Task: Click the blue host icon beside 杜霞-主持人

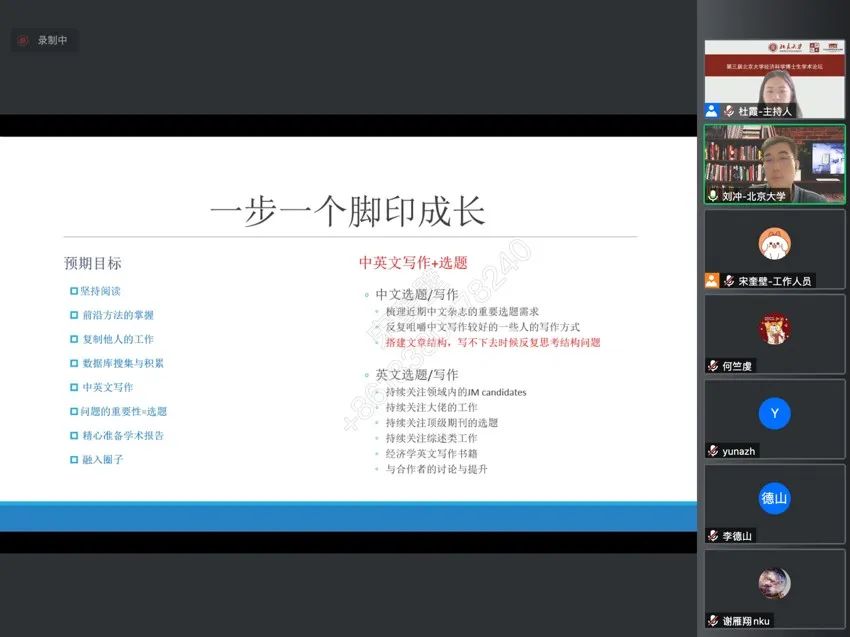Action: click(712, 111)
